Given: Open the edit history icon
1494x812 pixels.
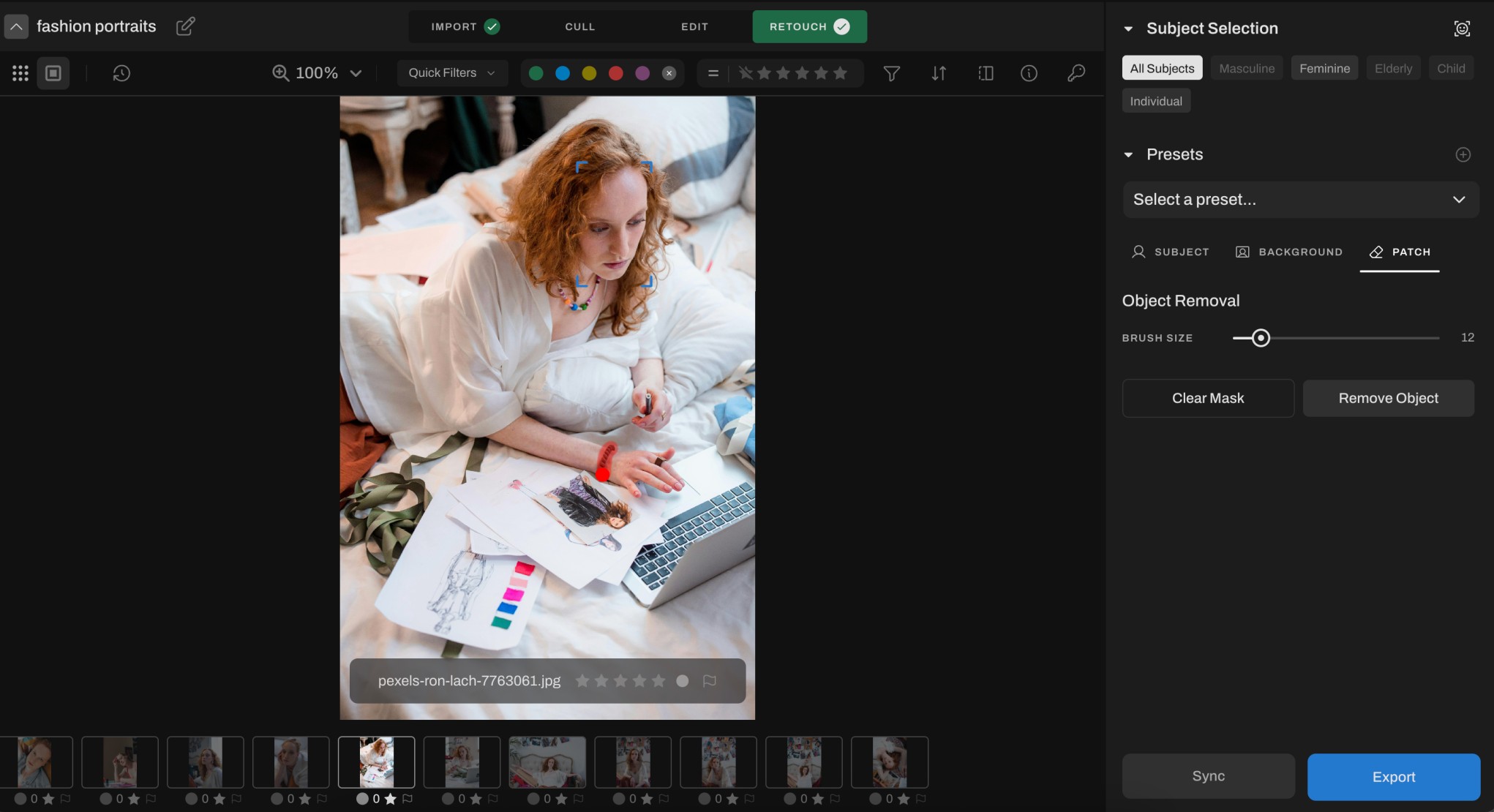Looking at the screenshot, I should pos(121,73).
